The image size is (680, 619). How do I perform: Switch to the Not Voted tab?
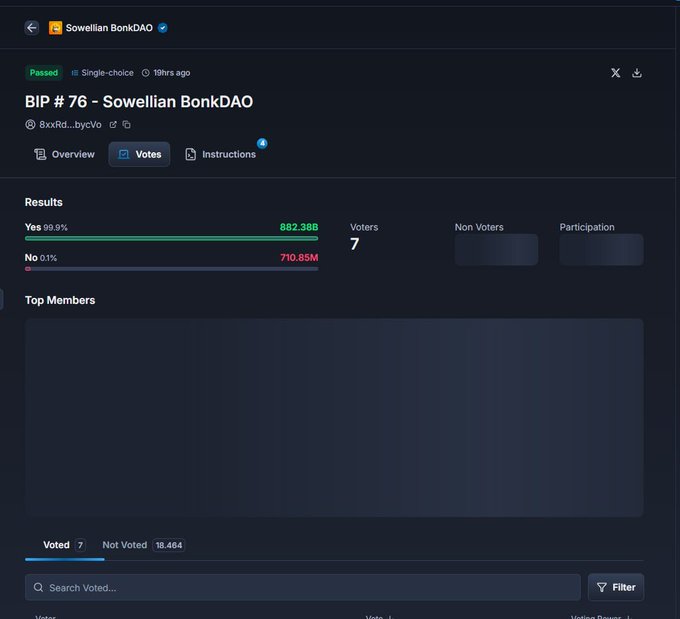[x=144, y=545]
